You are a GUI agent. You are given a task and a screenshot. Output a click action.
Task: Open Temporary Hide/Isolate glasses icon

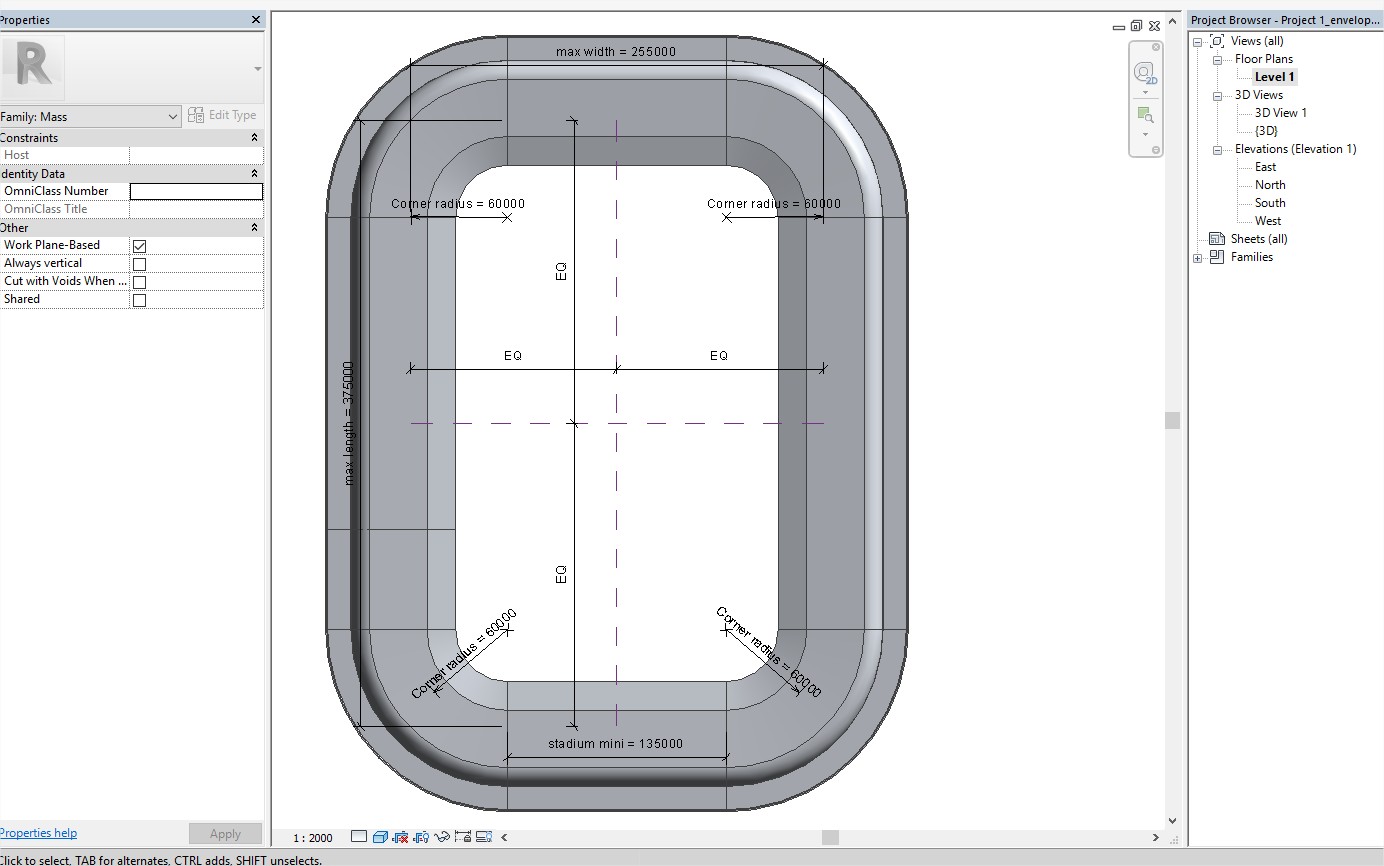pos(442,837)
